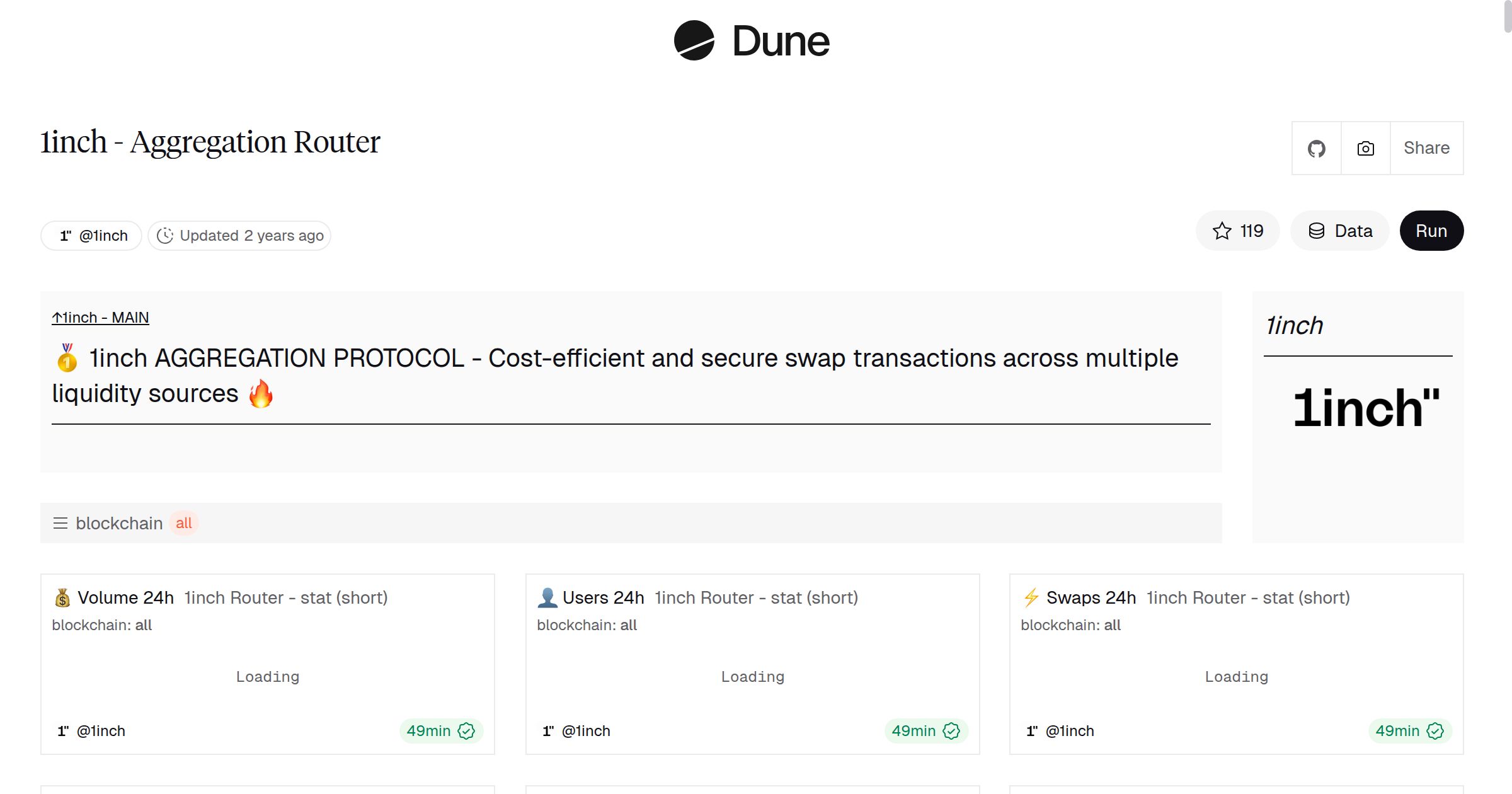Open the blockchain filter set to all
The height and width of the screenshot is (794, 1512).
[119, 523]
